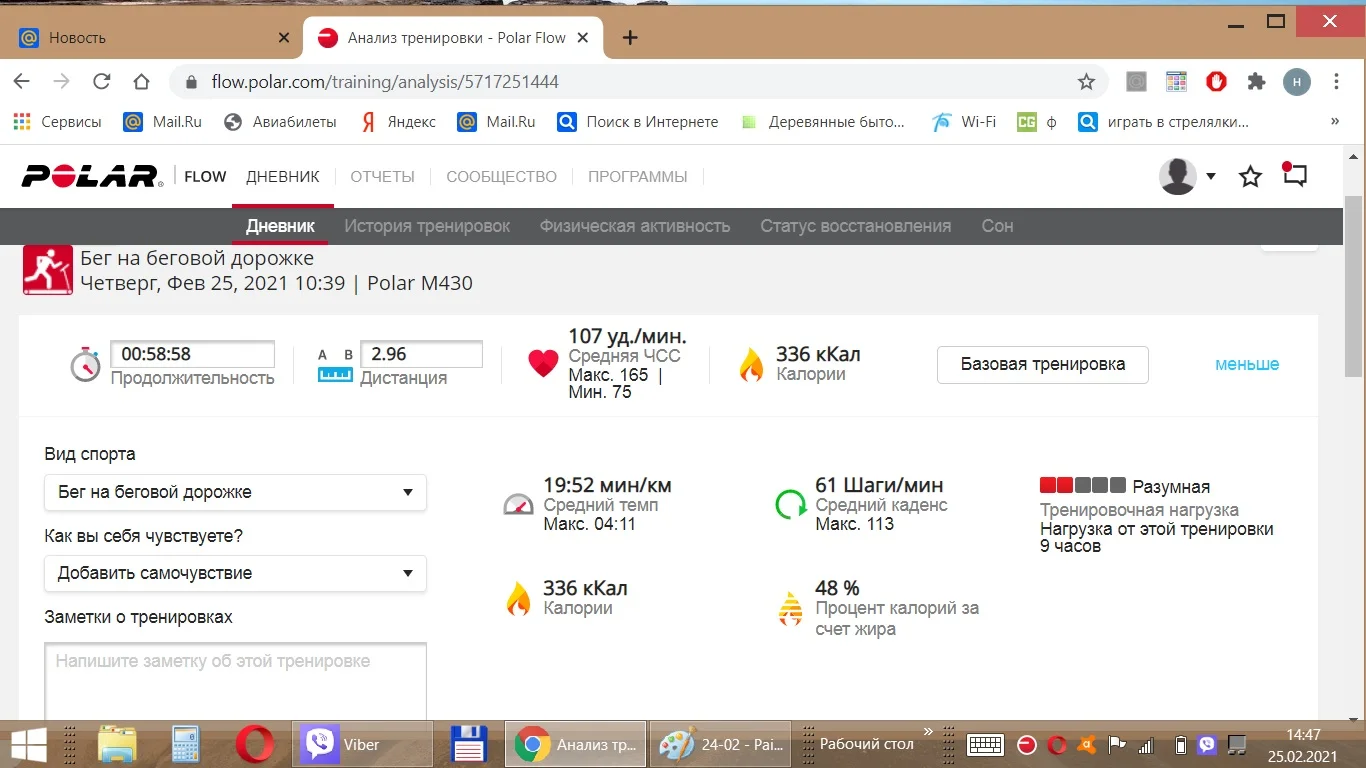Open the Calculator from the taskbar
The height and width of the screenshot is (768, 1366).
(186, 744)
